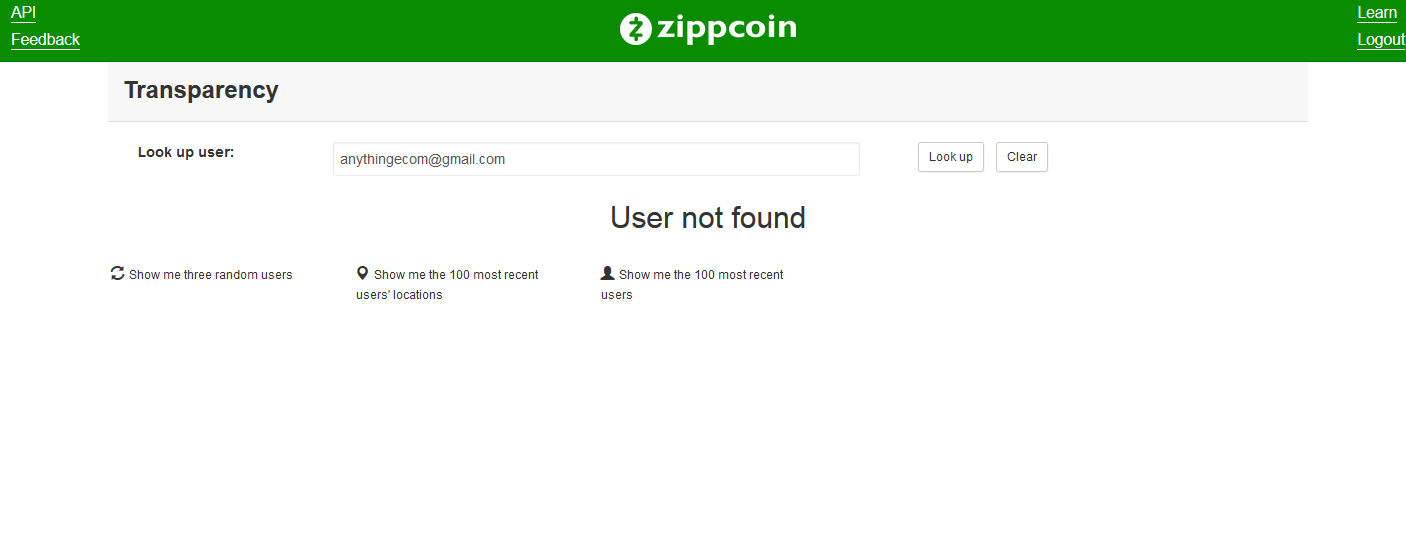Click the Transparency page heading
Viewport: 1406px width, 555px height.
coord(201,90)
